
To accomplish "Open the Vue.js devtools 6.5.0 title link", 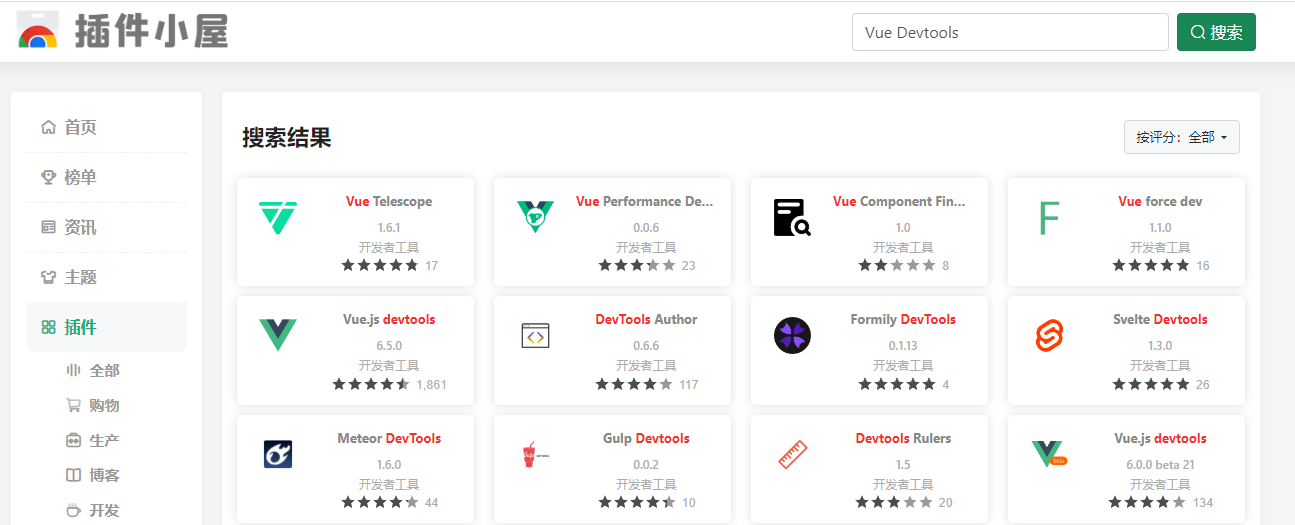I will (389, 319).
